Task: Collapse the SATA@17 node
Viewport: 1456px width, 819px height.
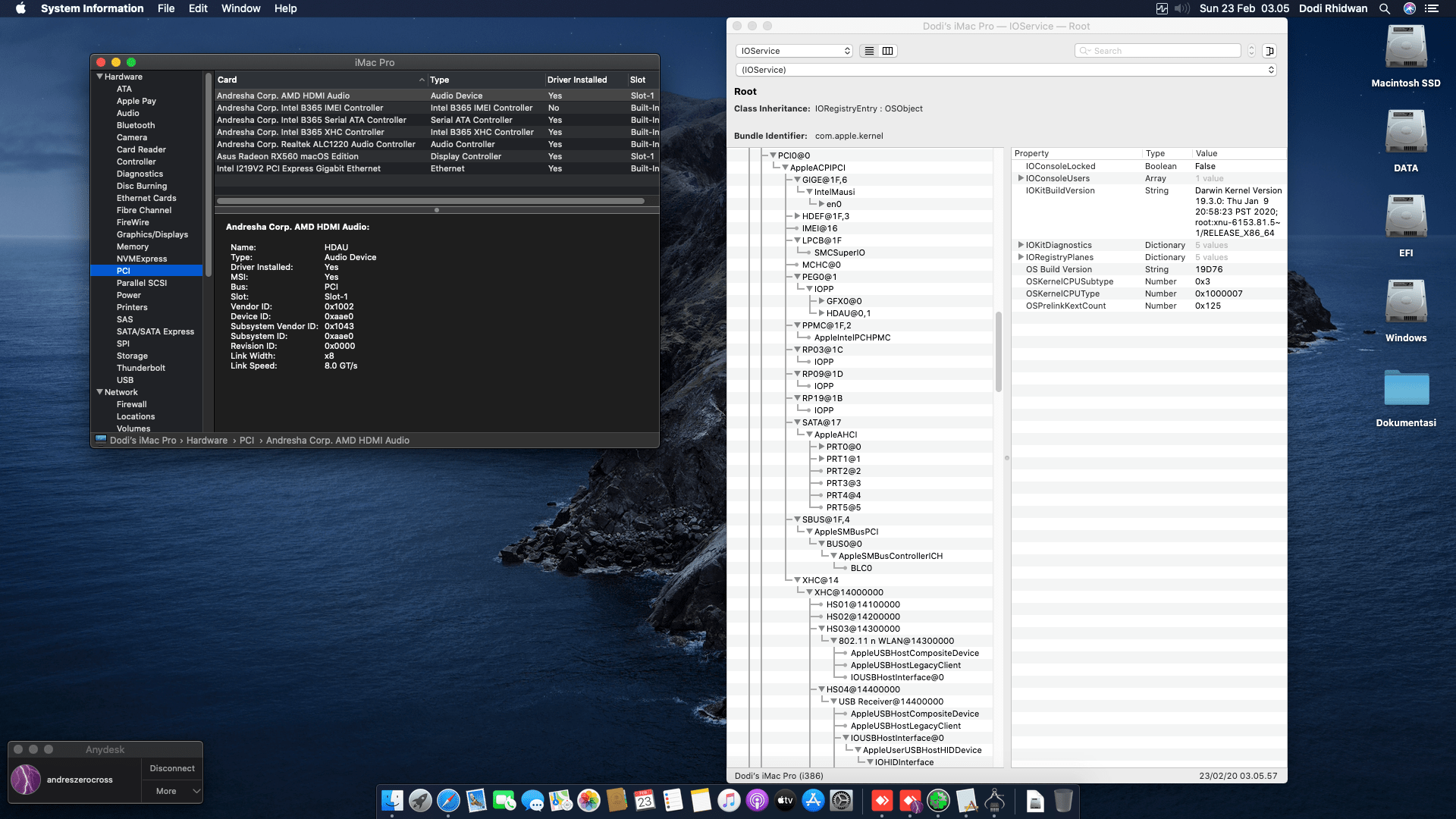Action: (797, 422)
